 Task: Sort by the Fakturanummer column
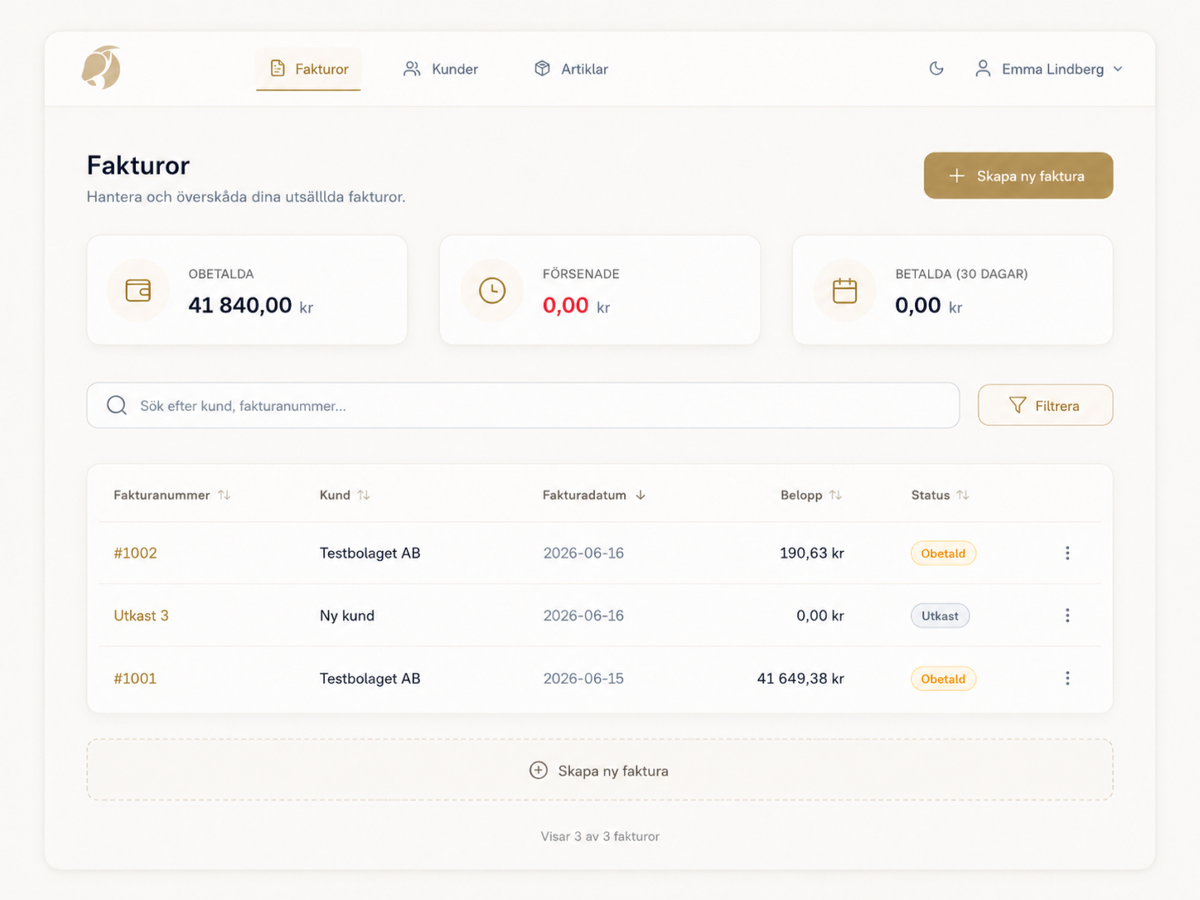[x=172, y=495]
